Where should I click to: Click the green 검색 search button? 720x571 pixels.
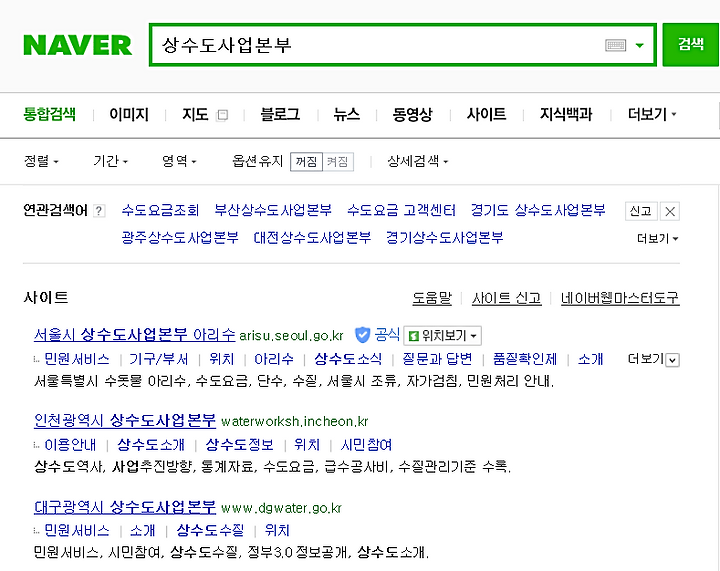(x=691, y=45)
